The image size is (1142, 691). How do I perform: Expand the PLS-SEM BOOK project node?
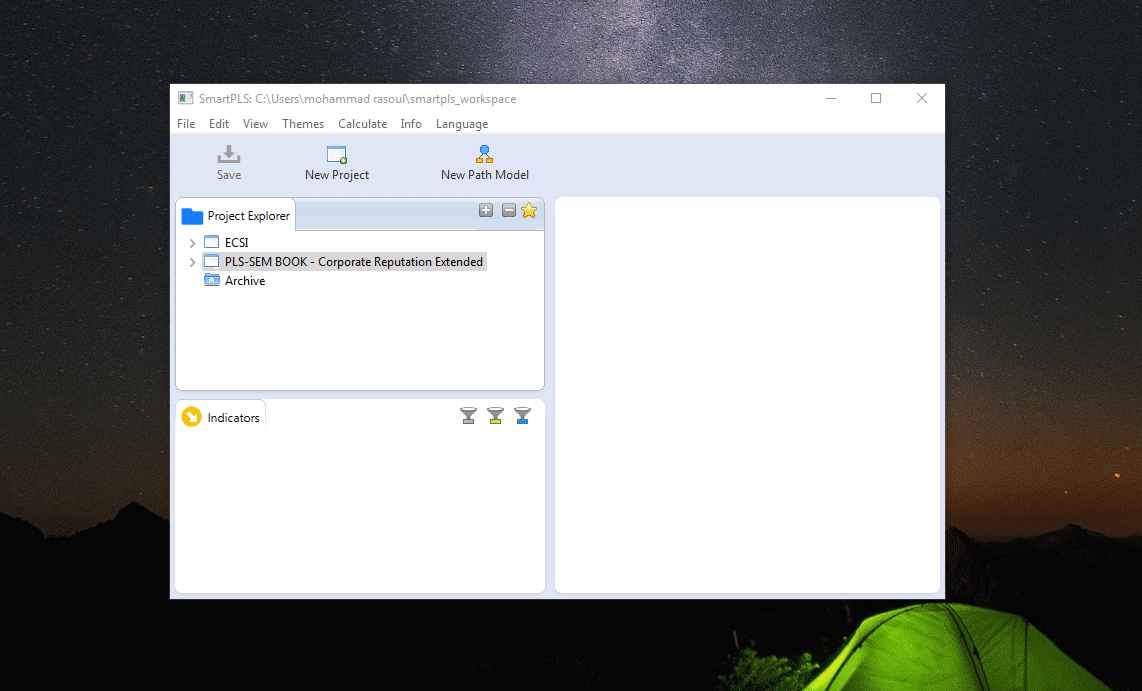click(x=192, y=262)
